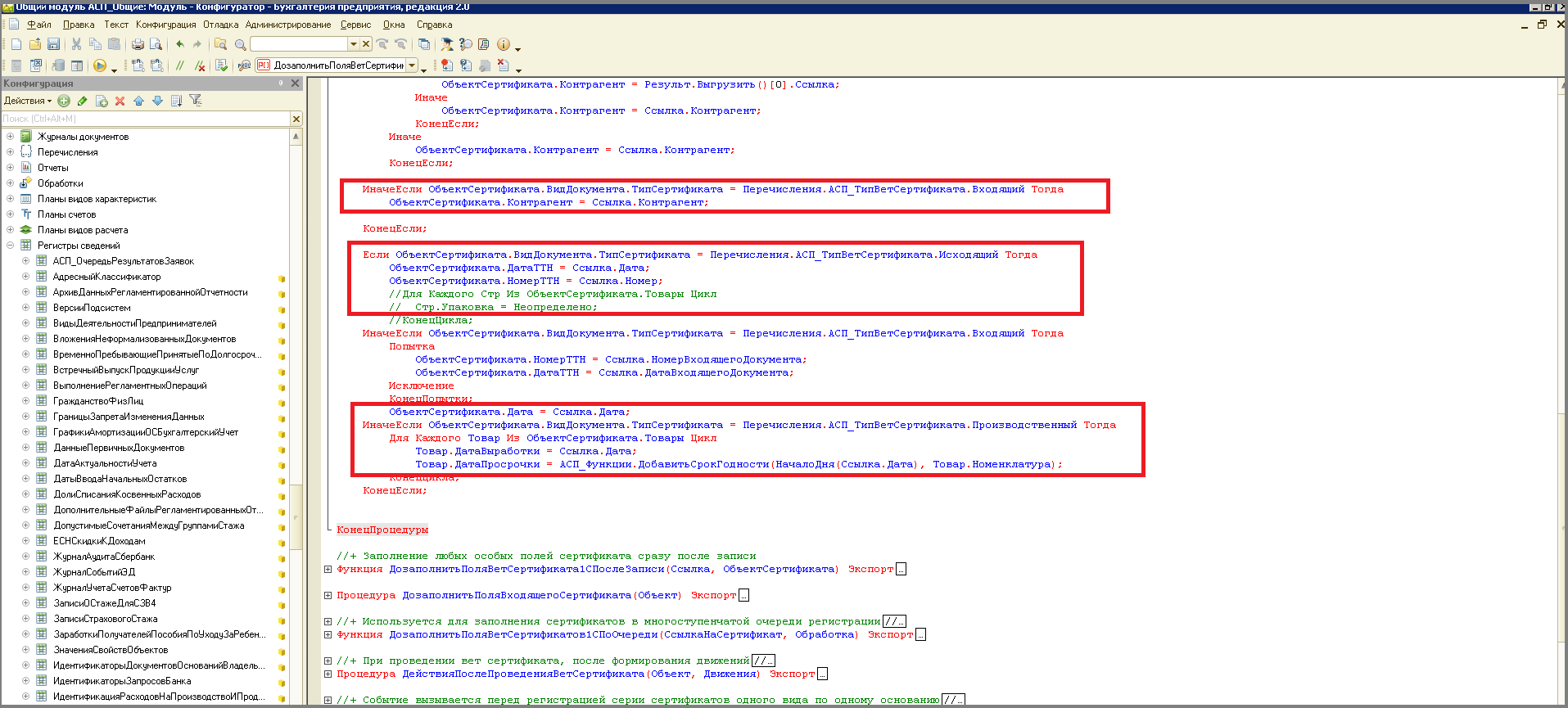
Task: Click the About info icon
Action: (504, 44)
